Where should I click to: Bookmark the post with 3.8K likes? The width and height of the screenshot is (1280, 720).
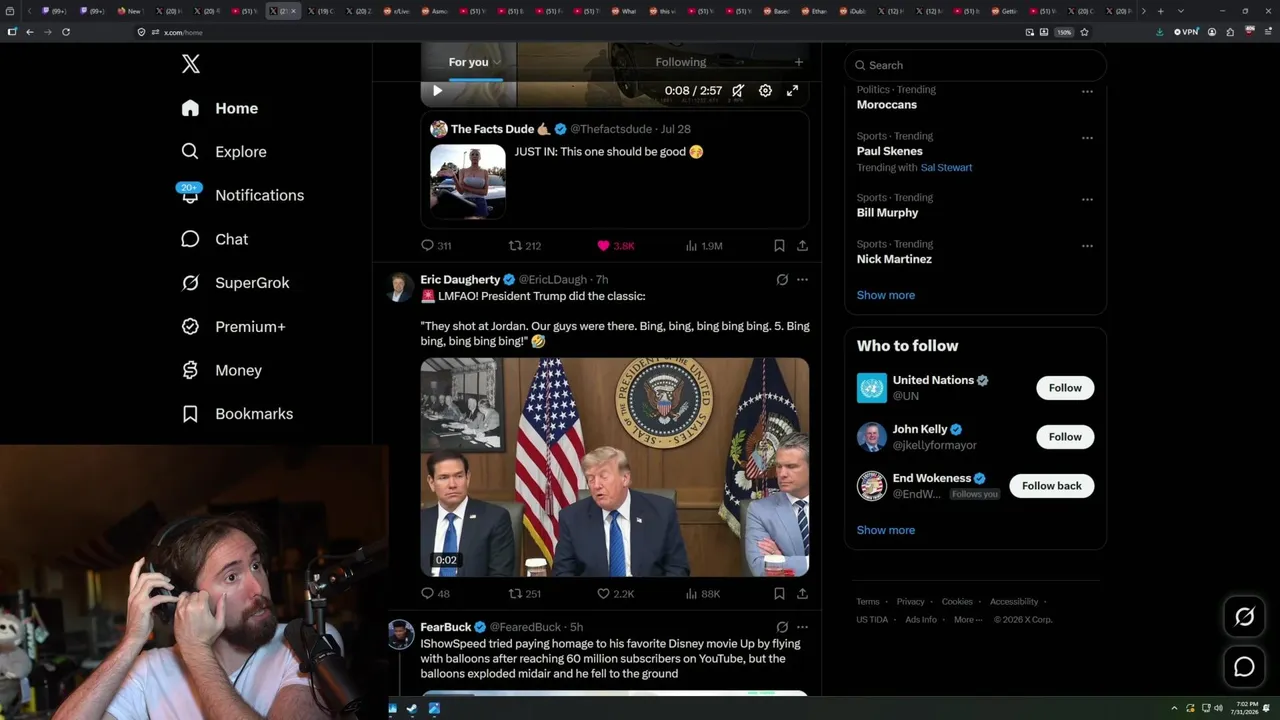click(779, 245)
